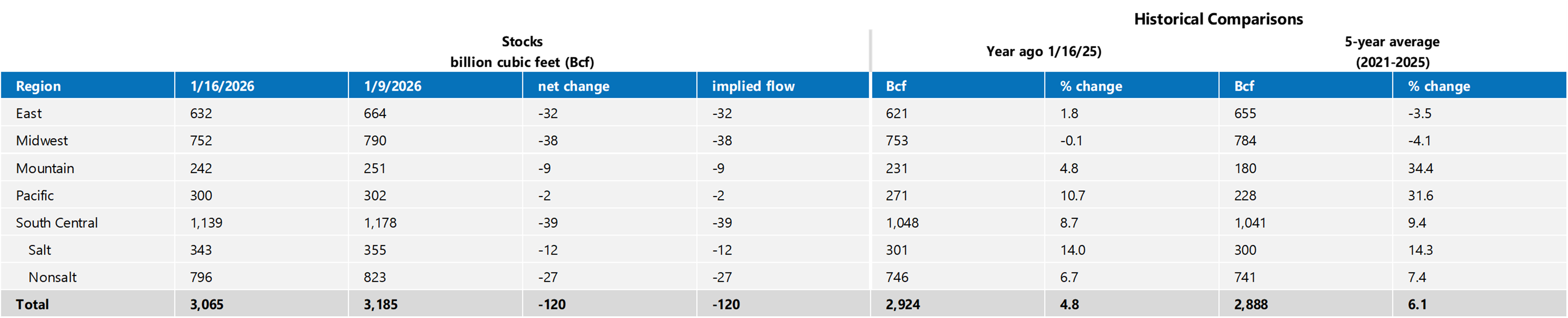The image size is (1568, 318).
Task: Select the 3,065 total stocks cell
Action: coord(206,305)
